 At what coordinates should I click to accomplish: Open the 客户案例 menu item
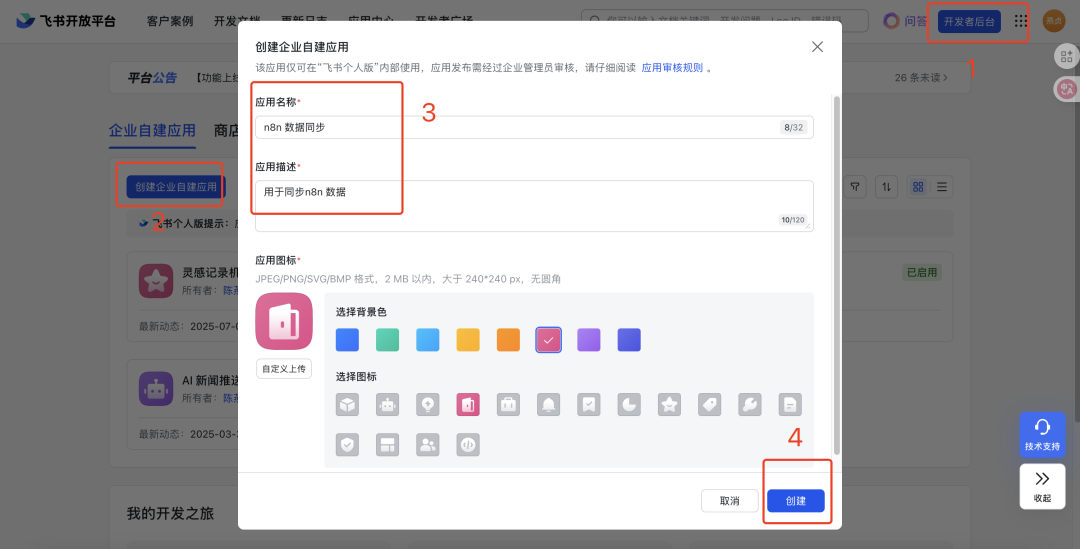tap(169, 20)
